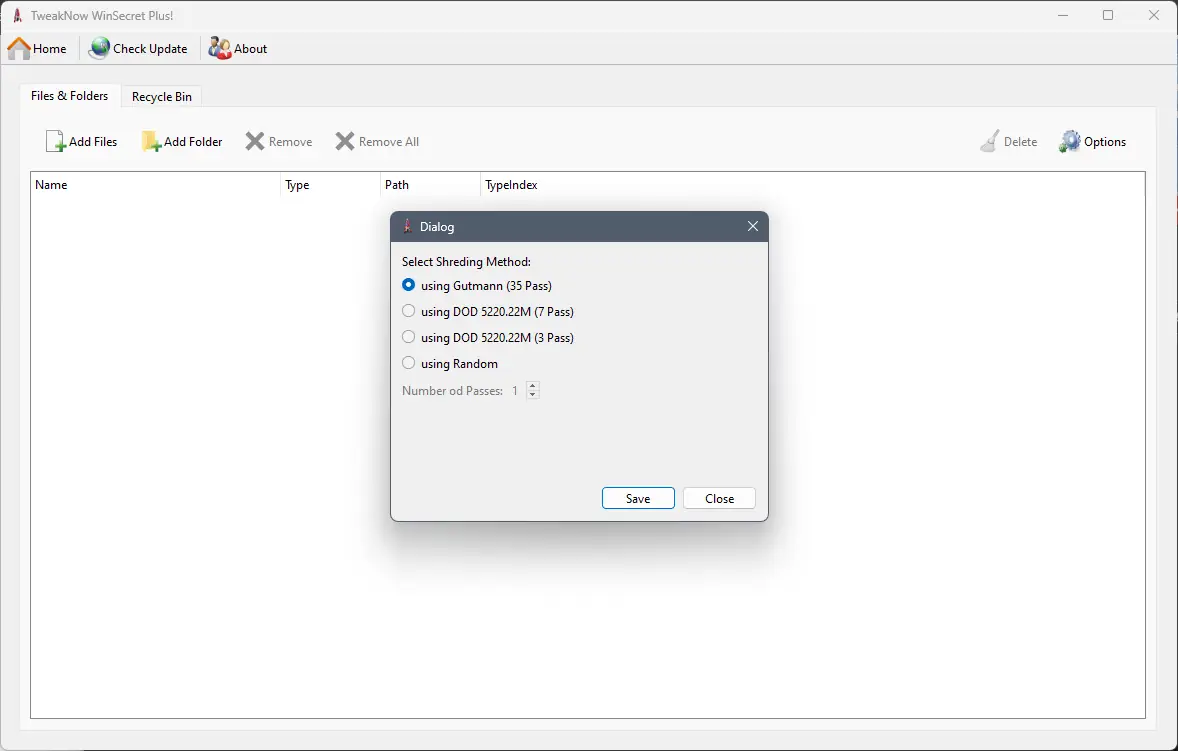Sort files by the Path column

coord(397,184)
